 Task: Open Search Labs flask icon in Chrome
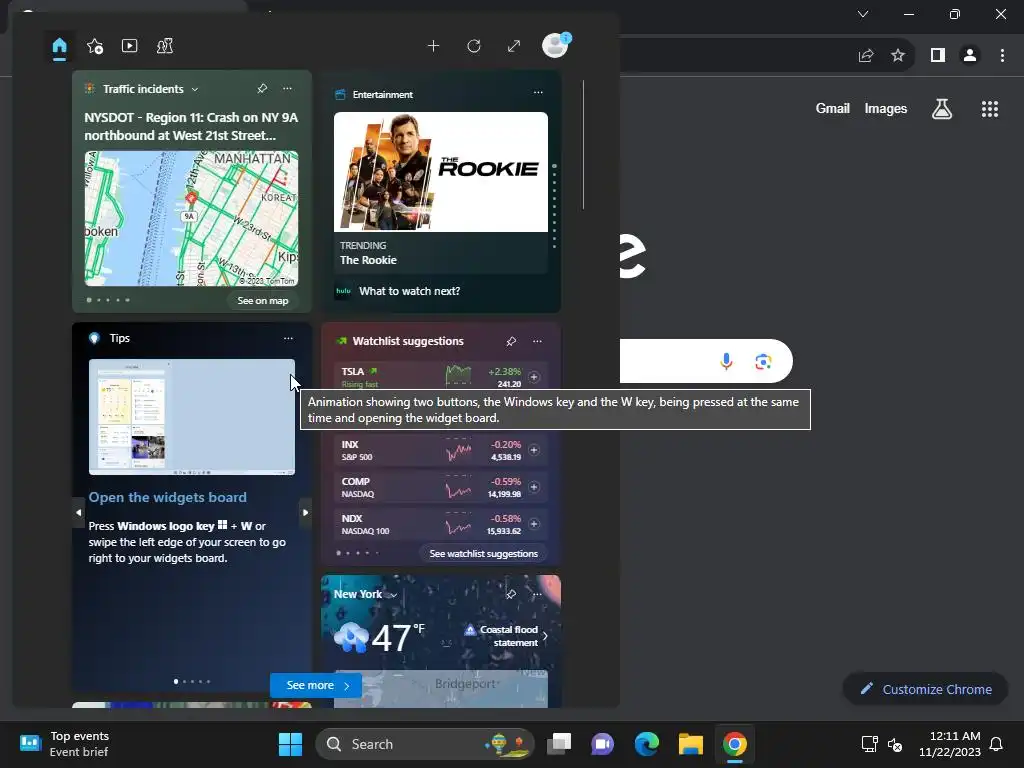(x=942, y=108)
